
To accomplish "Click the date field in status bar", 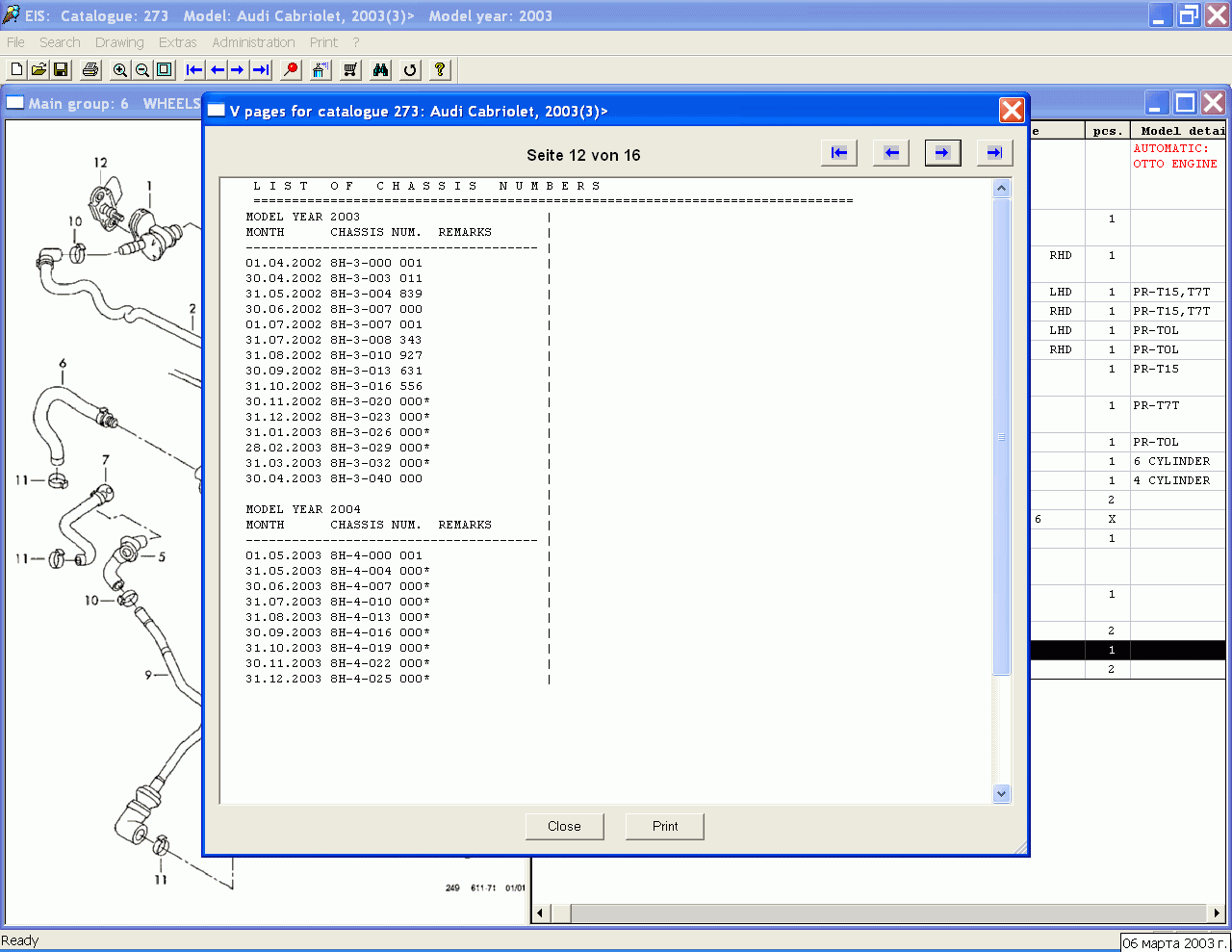I will (x=1175, y=943).
